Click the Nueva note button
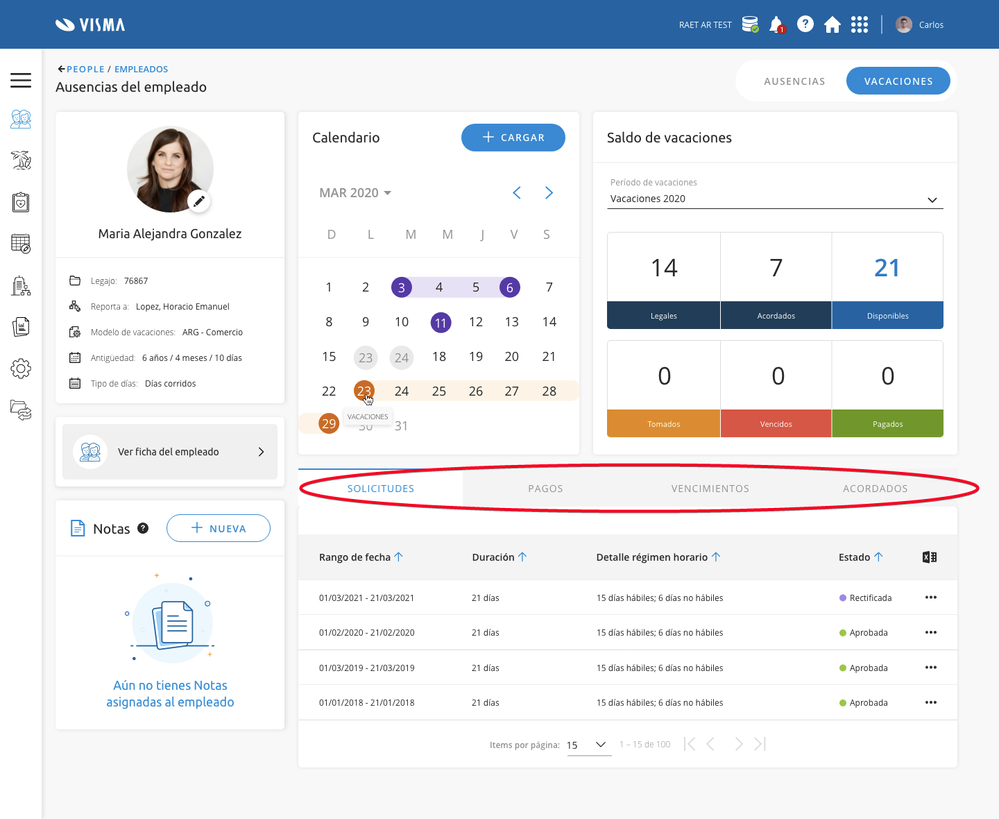The width and height of the screenshot is (999, 819). point(219,528)
